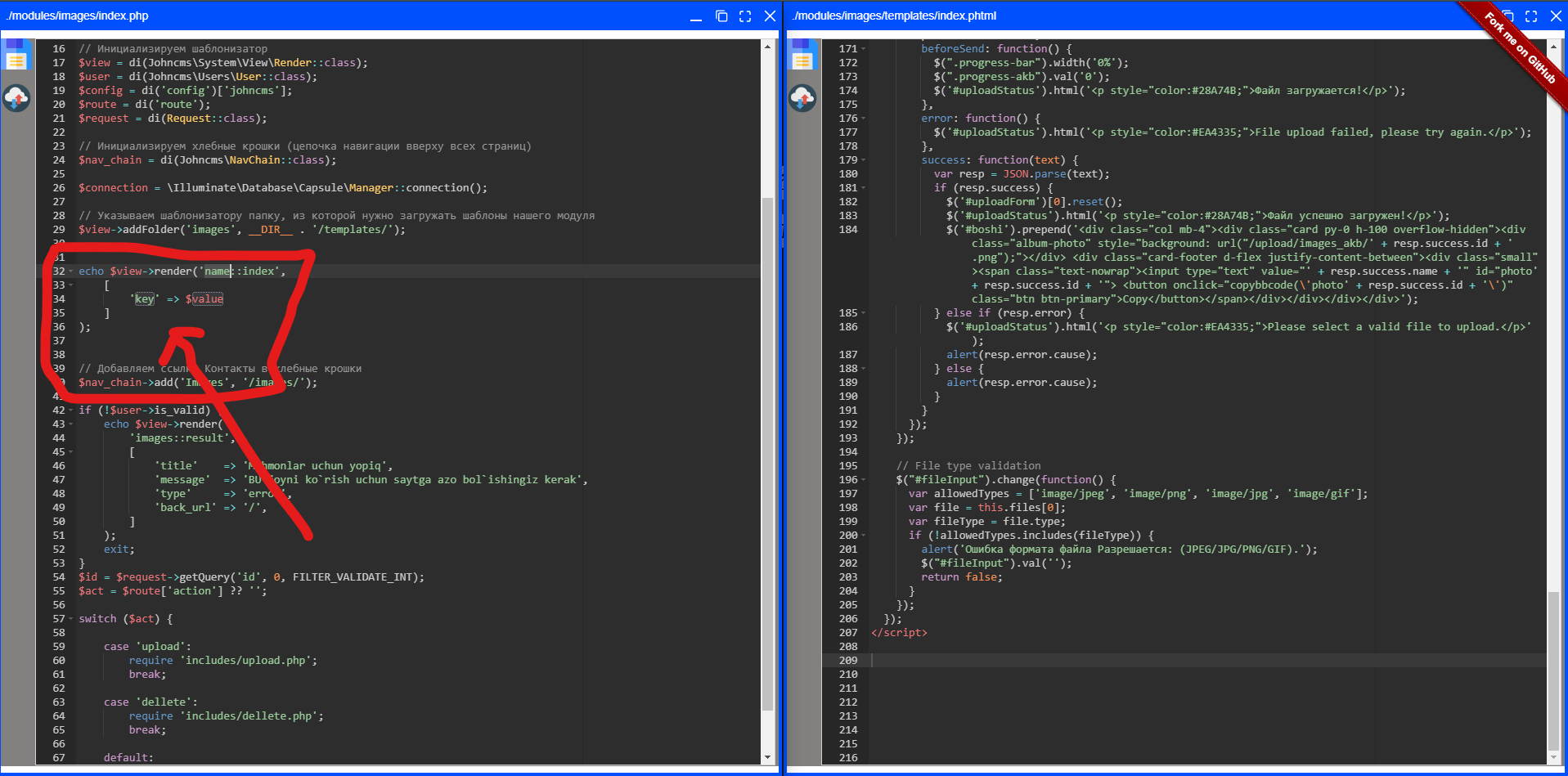Collapse the fileInput change handler at line 196
This screenshot has height=776, width=1568.
tap(864, 480)
